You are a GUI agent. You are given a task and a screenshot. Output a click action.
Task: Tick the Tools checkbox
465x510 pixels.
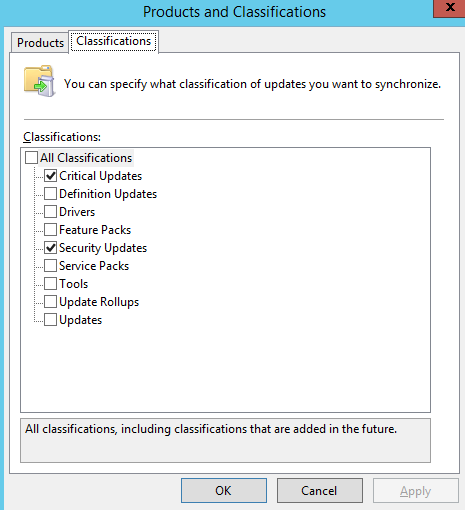tap(50, 284)
